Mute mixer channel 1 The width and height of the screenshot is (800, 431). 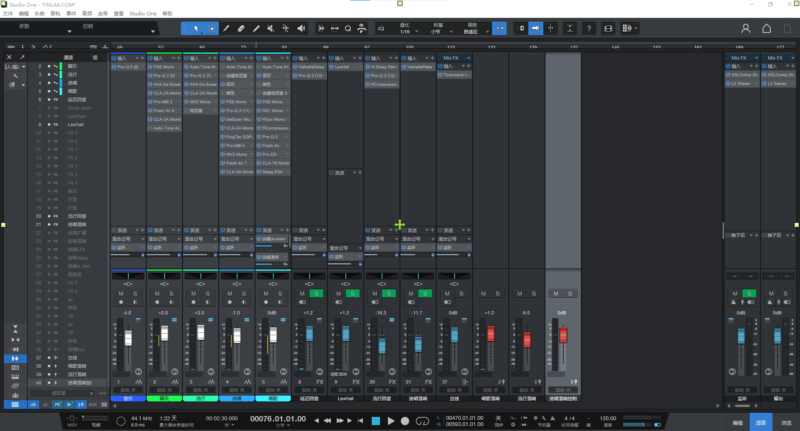121,293
